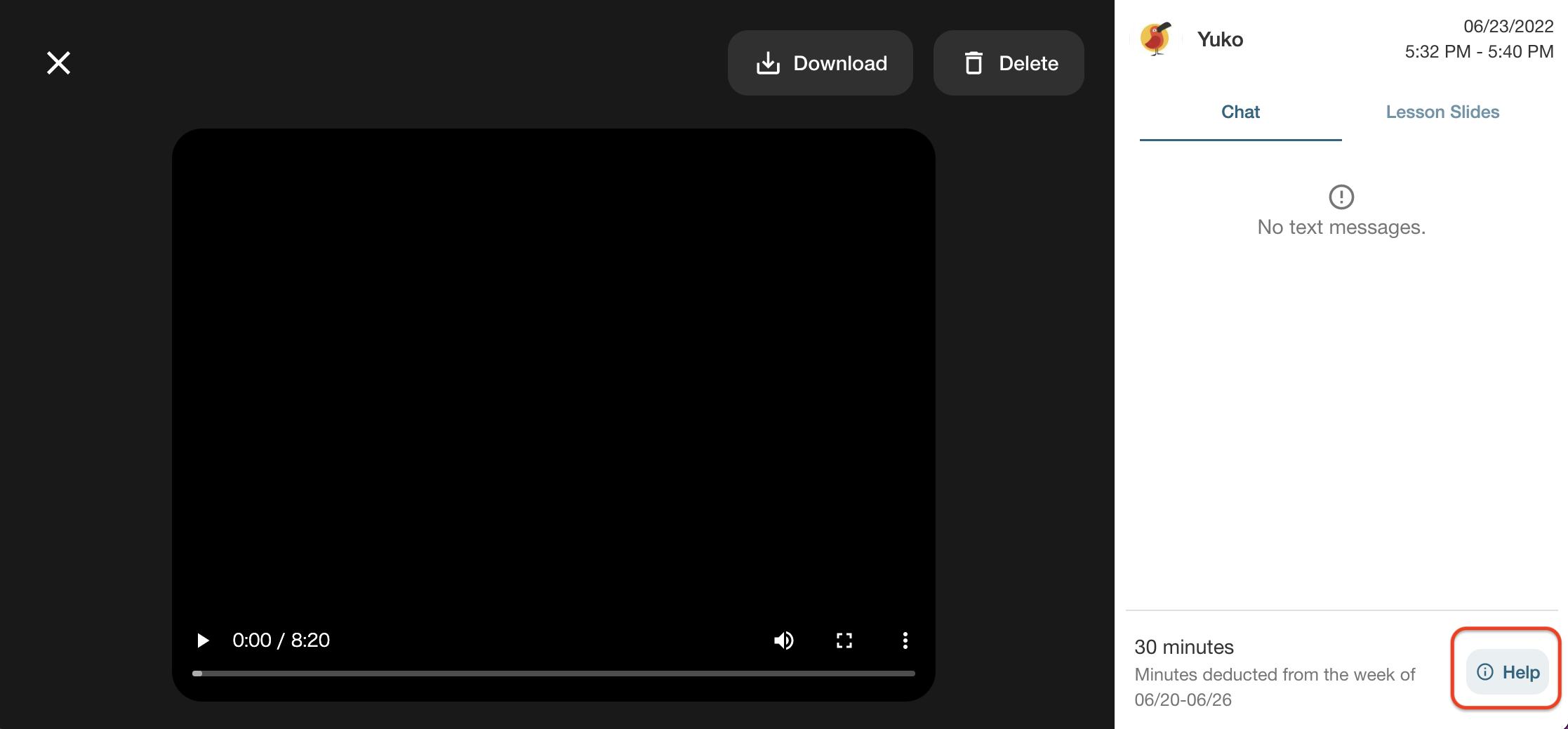Close the recording viewer with the X

pyautogui.click(x=58, y=63)
